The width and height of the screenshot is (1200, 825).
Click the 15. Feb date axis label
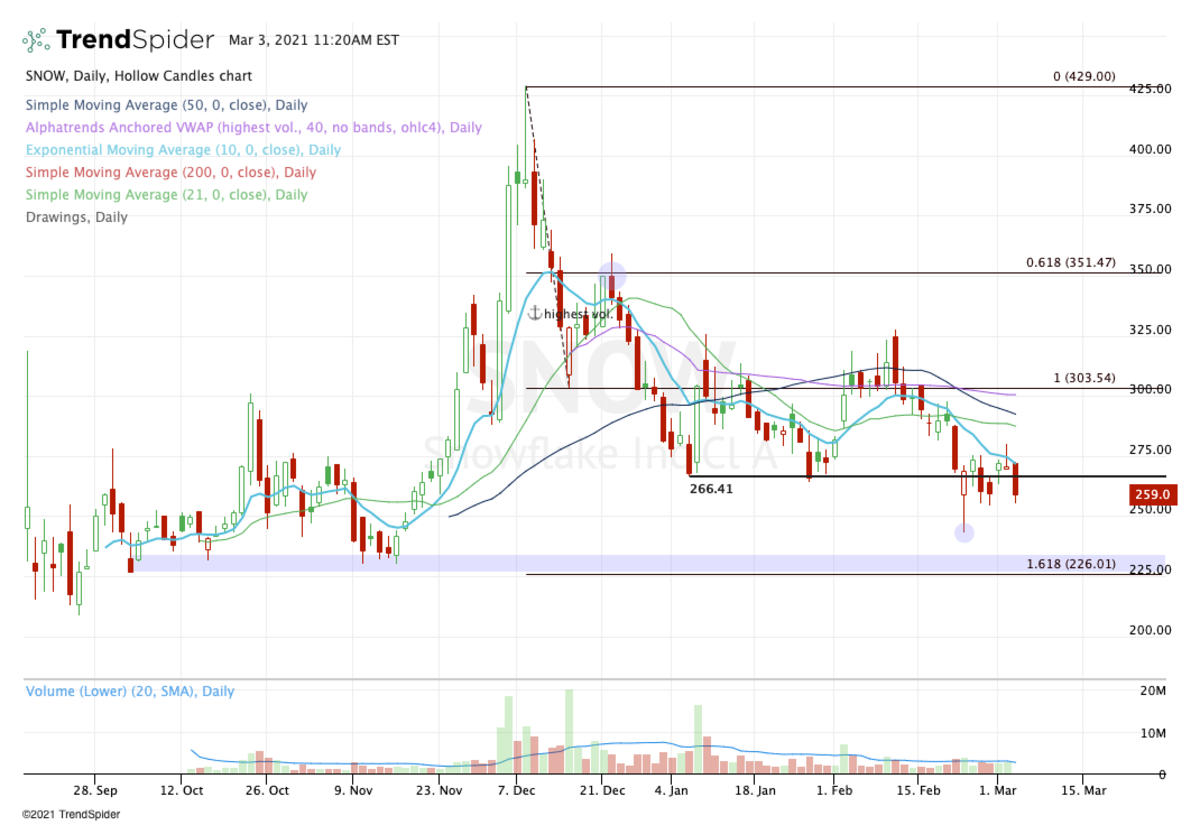(x=918, y=789)
